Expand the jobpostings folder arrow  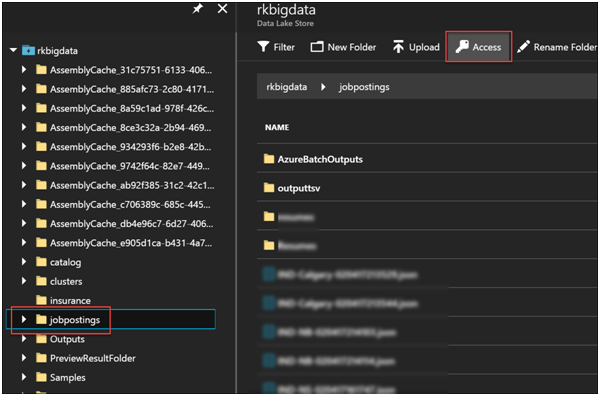click(24, 319)
